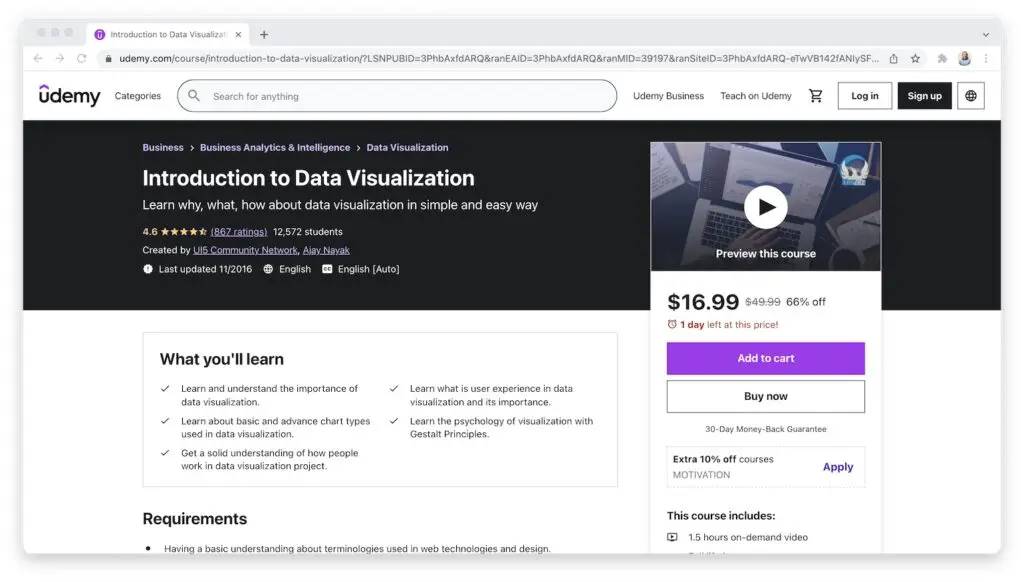Click Add to cart
The height and width of the screenshot is (582, 1024).
(x=765, y=359)
